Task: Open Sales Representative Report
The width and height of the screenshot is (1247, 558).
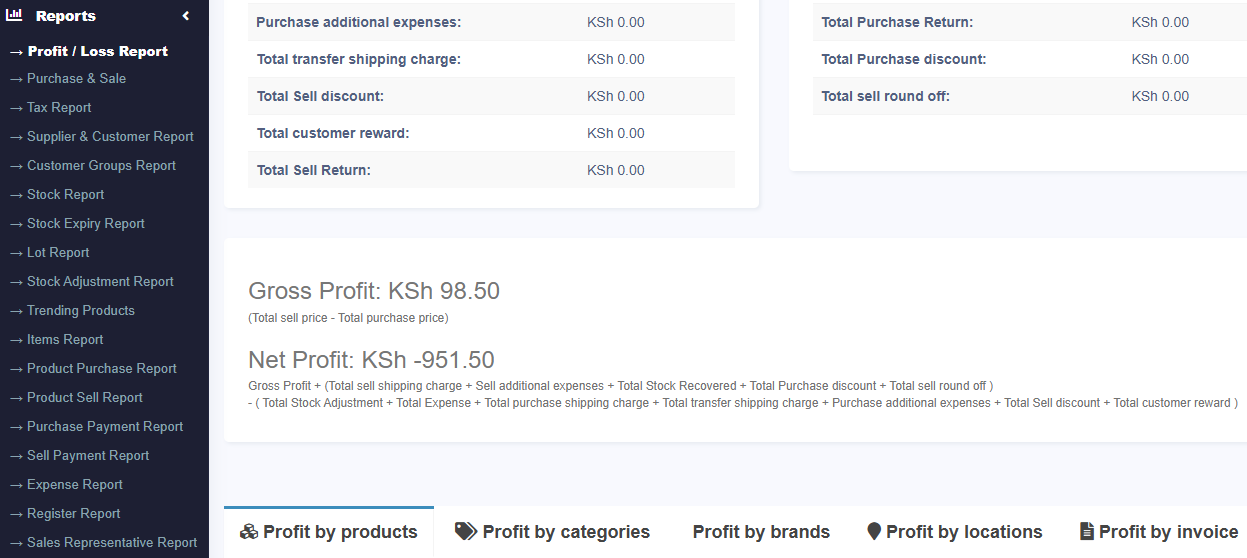Action: [x=103, y=542]
